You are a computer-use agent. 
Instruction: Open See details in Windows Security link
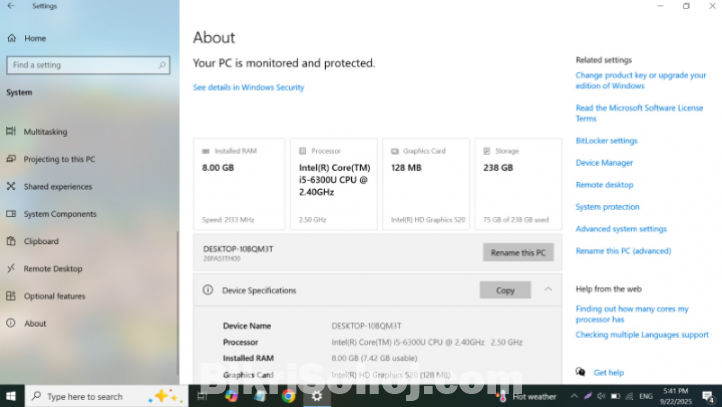pyautogui.click(x=248, y=88)
